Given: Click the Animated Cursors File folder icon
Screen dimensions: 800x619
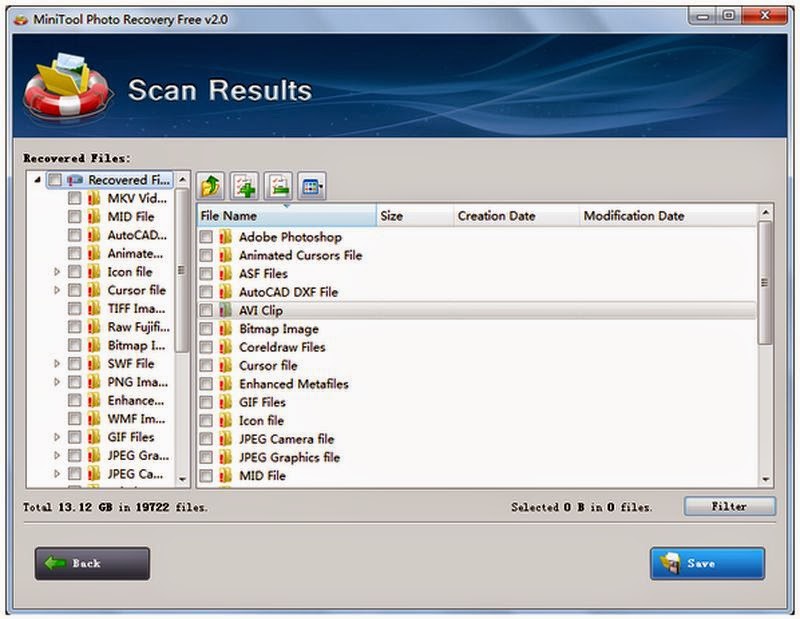Looking at the screenshot, I should click(x=225, y=256).
